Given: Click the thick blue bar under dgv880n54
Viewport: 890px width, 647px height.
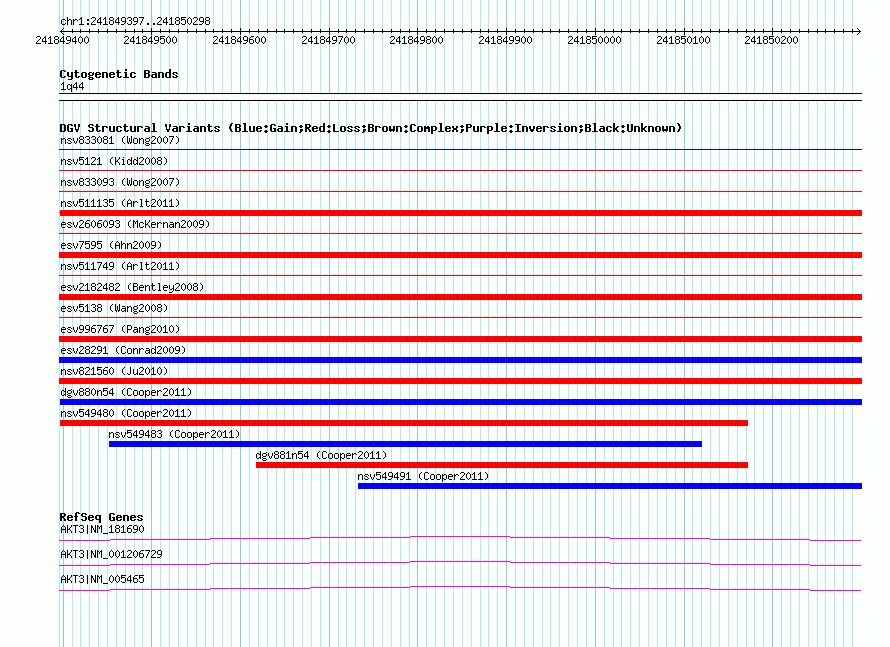Looking at the screenshot, I should pyautogui.click(x=460, y=402).
